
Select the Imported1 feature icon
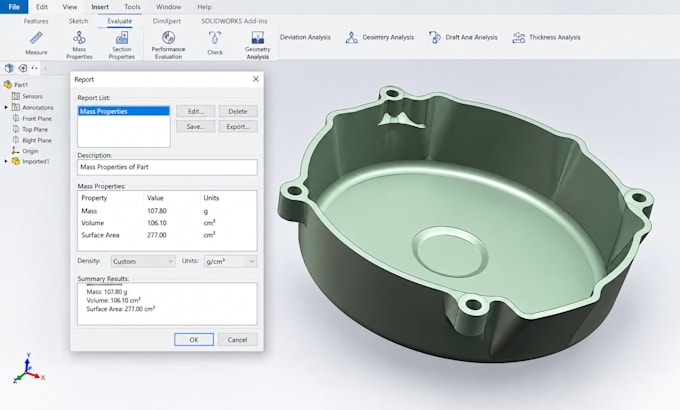pos(16,161)
